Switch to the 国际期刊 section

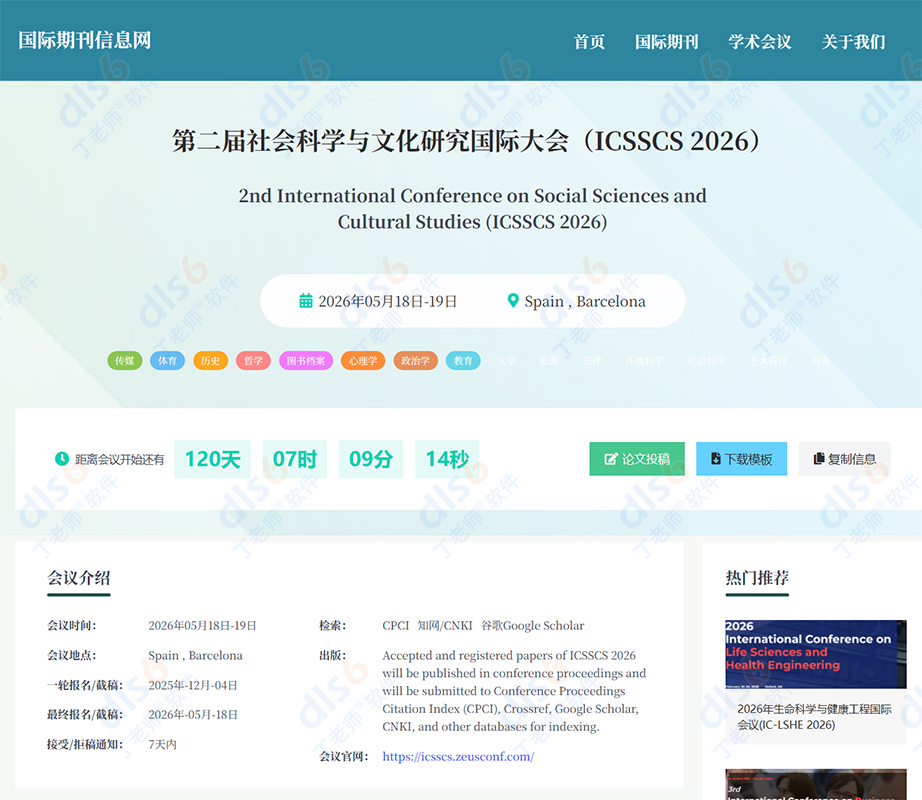click(667, 42)
